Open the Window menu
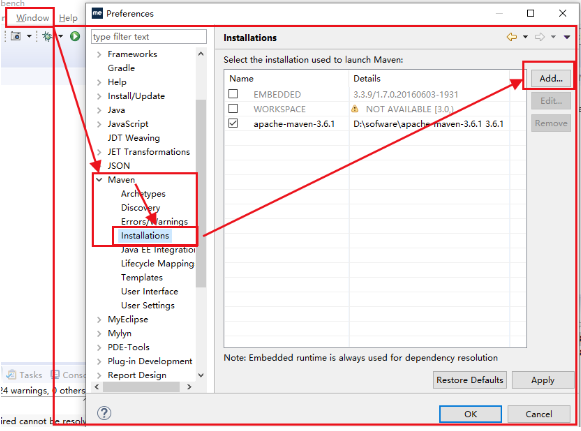The height and width of the screenshot is (431, 581). (x=32, y=18)
